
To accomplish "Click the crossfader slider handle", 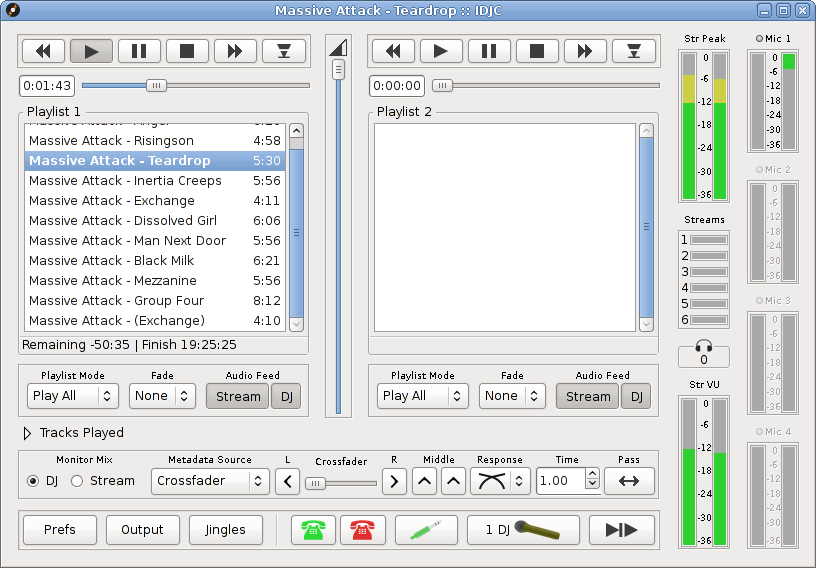I will pyautogui.click(x=315, y=483).
